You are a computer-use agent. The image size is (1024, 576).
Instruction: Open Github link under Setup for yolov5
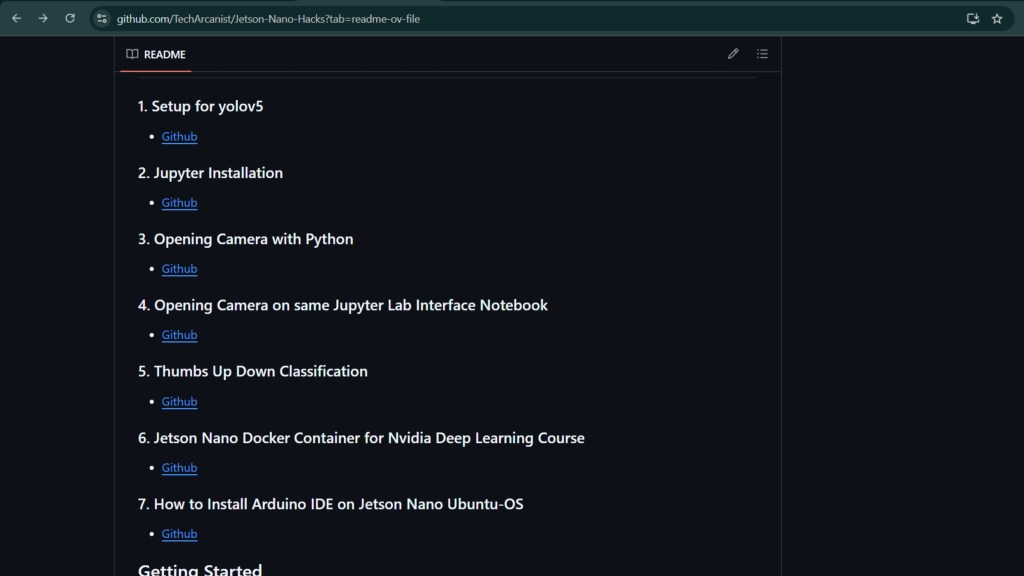point(180,136)
